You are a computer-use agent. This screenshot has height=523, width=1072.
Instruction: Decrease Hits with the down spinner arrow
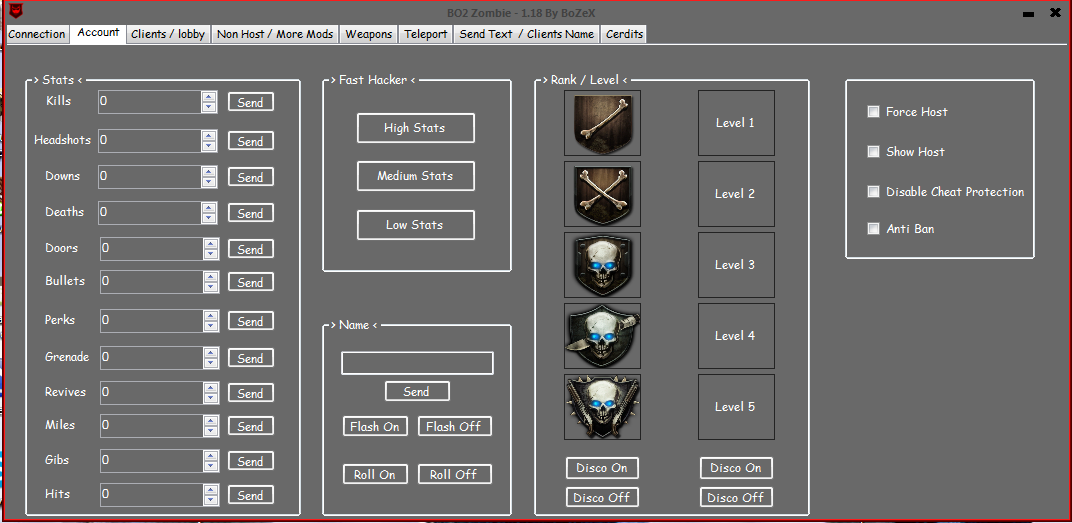tap(211, 500)
